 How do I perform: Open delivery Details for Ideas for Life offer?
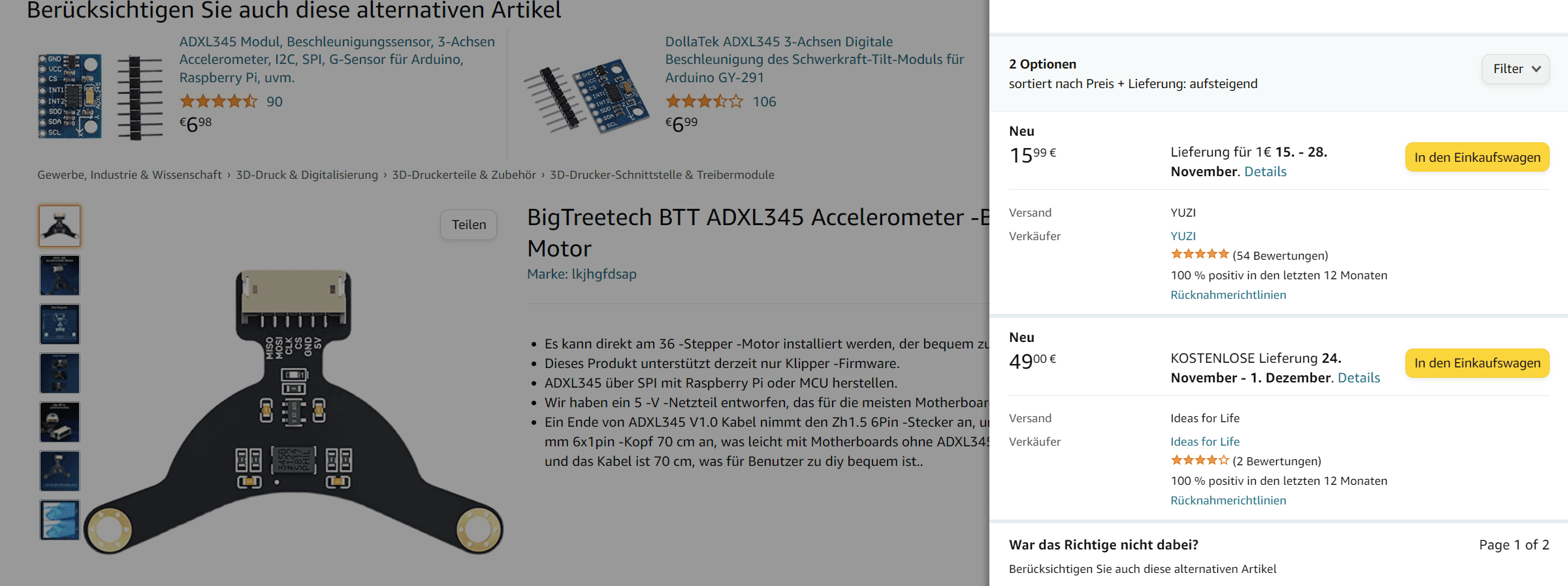1358,378
